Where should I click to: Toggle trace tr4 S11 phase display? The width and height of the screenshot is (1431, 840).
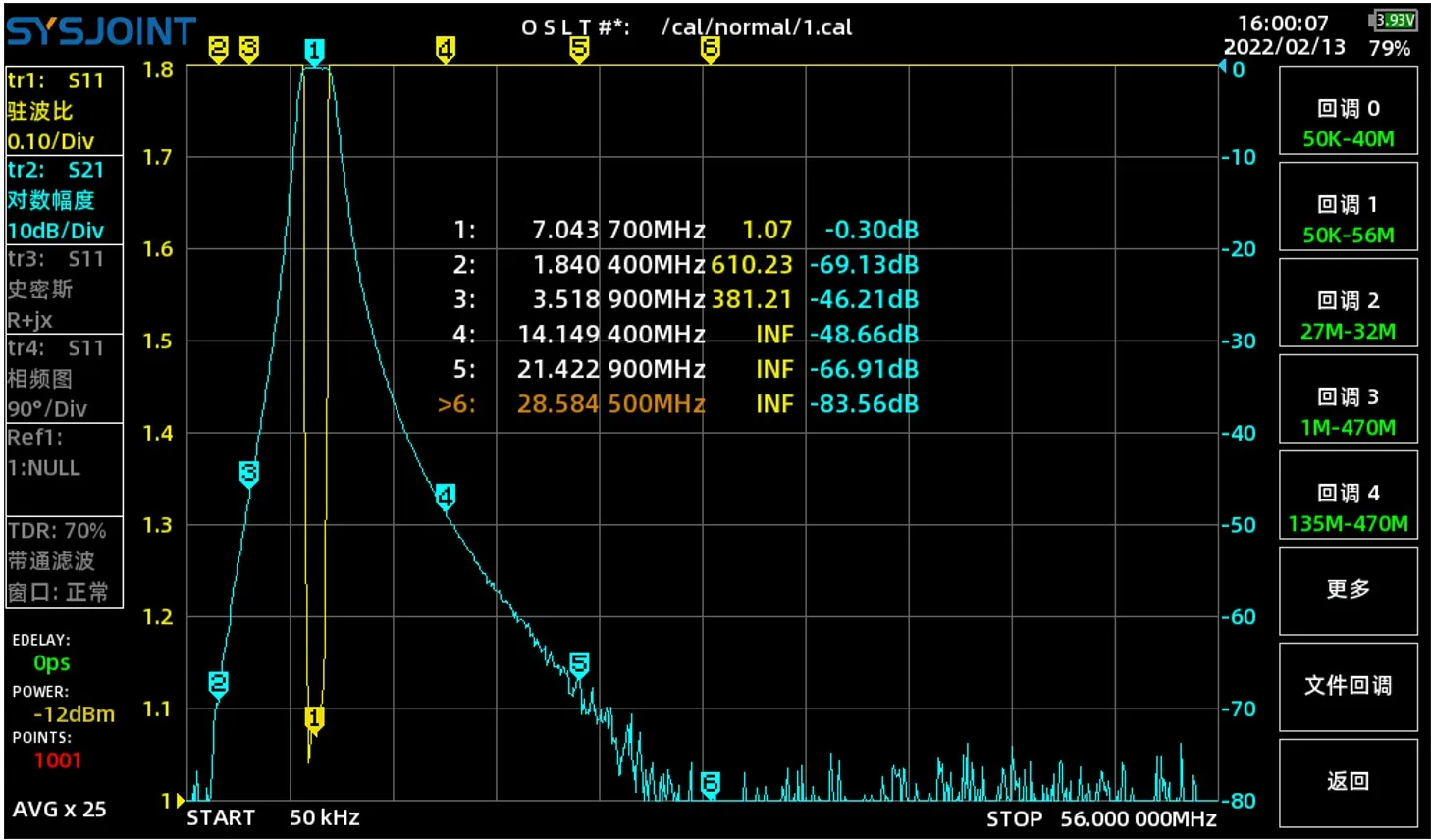(x=63, y=379)
